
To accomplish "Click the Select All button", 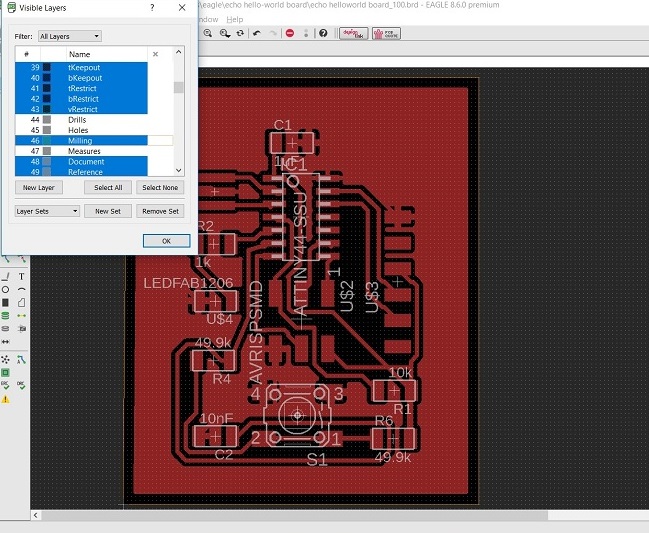I will tap(108, 187).
